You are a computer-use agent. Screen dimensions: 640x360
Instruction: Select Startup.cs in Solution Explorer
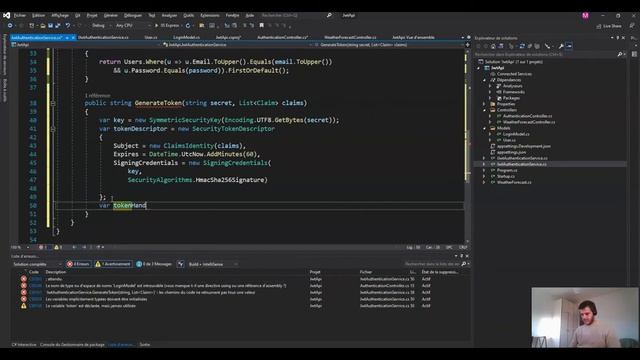[x=506, y=176]
